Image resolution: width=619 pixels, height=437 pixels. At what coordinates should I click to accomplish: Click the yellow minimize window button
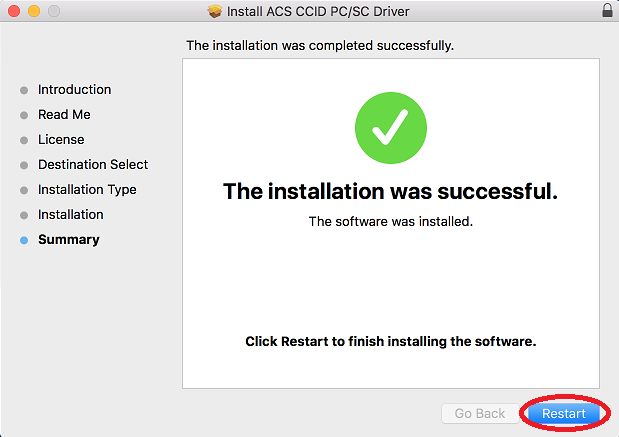(34, 11)
